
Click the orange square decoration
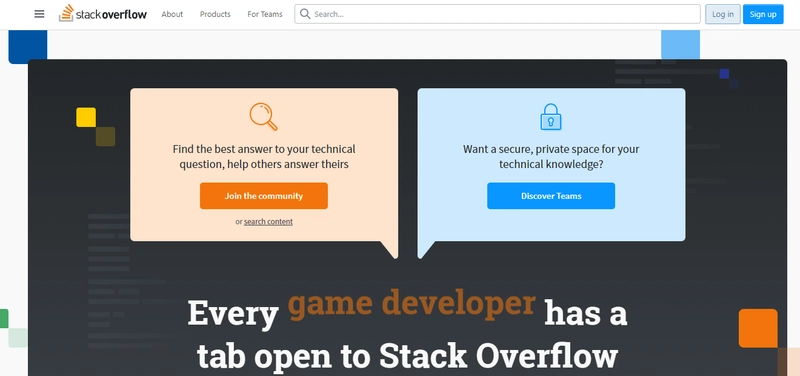coord(758,328)
